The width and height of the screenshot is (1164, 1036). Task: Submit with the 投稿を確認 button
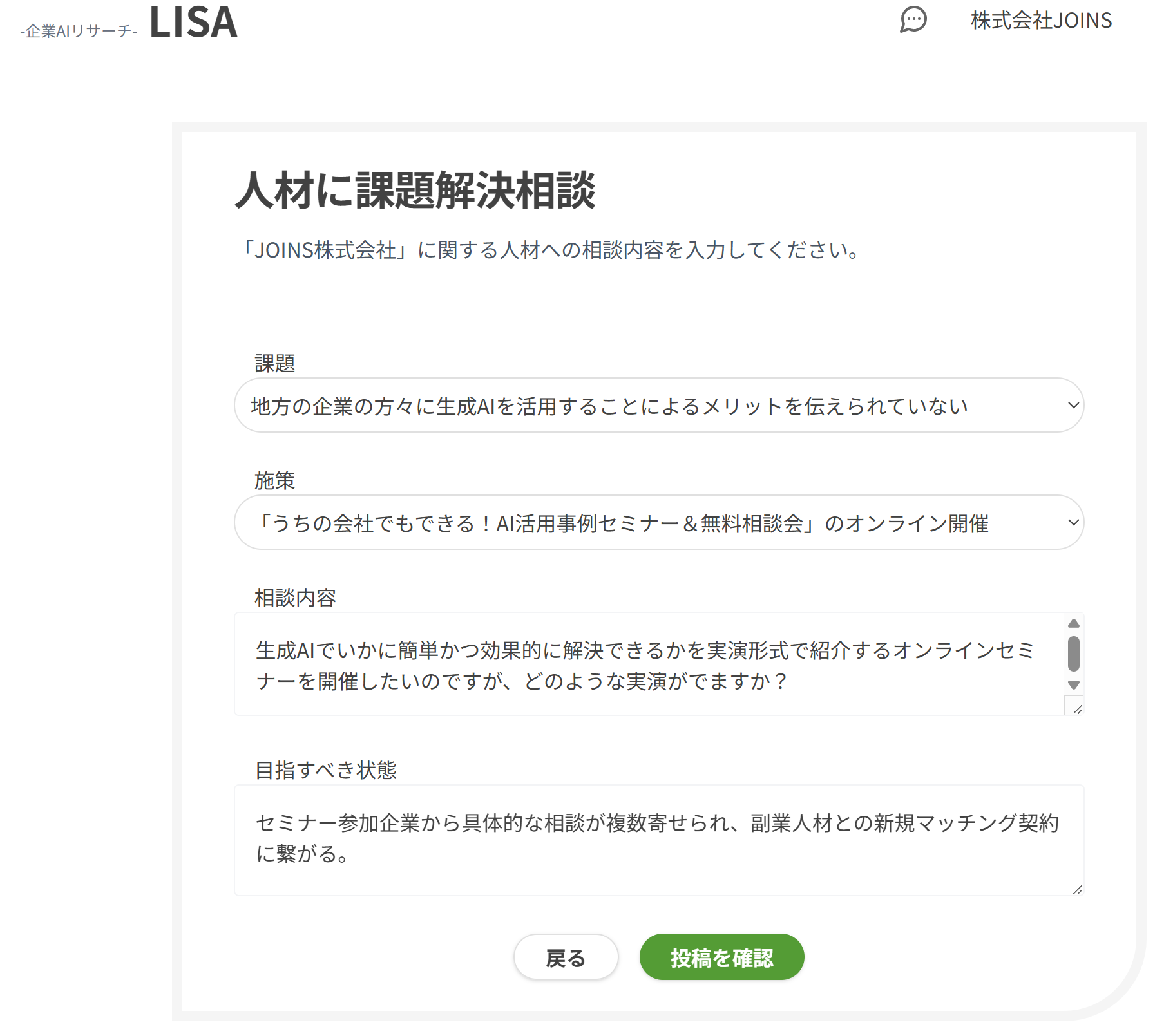point(721,957)
